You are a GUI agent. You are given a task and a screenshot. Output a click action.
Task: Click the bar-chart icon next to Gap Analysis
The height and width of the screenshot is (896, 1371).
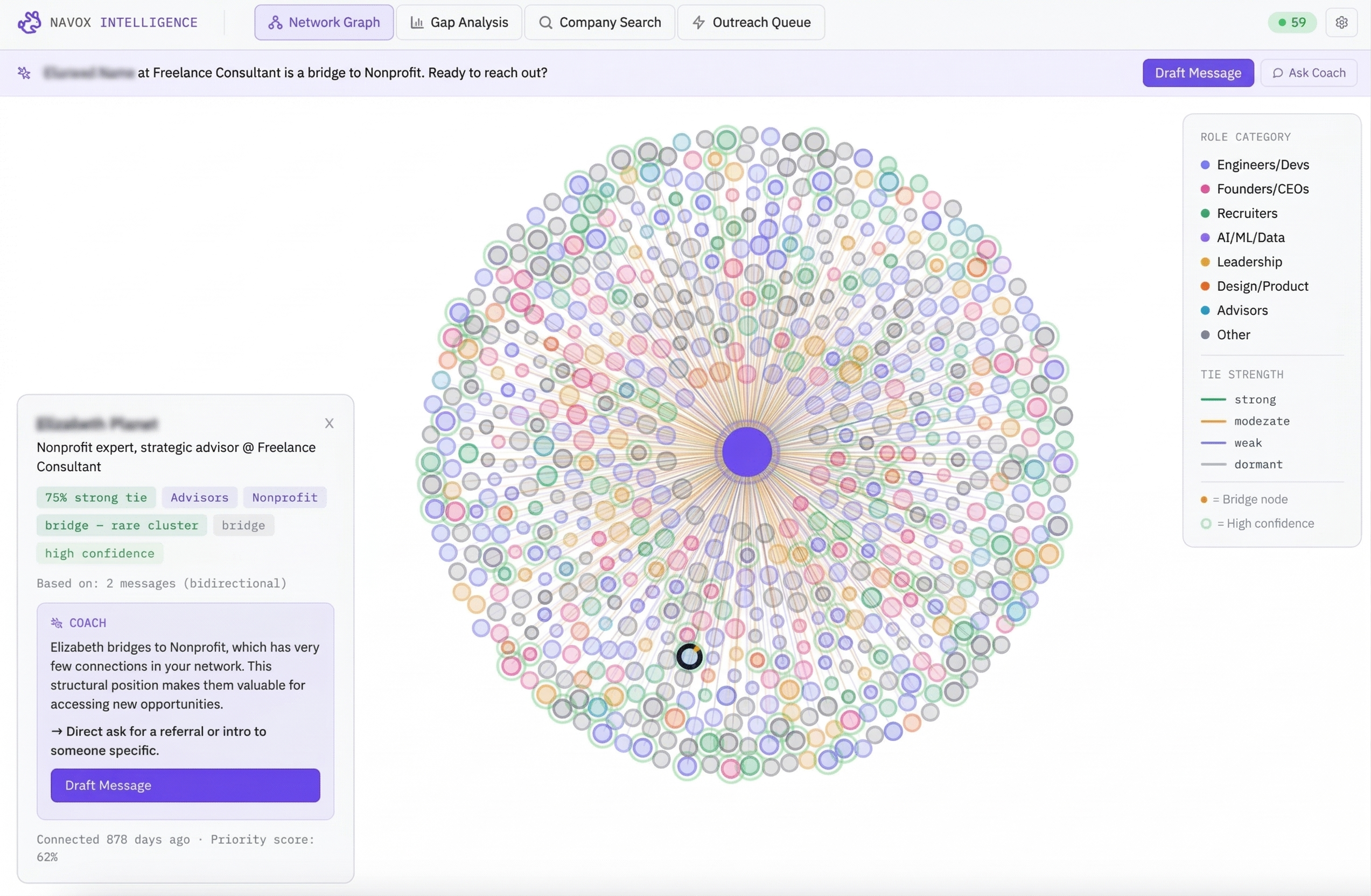(417, 23)
